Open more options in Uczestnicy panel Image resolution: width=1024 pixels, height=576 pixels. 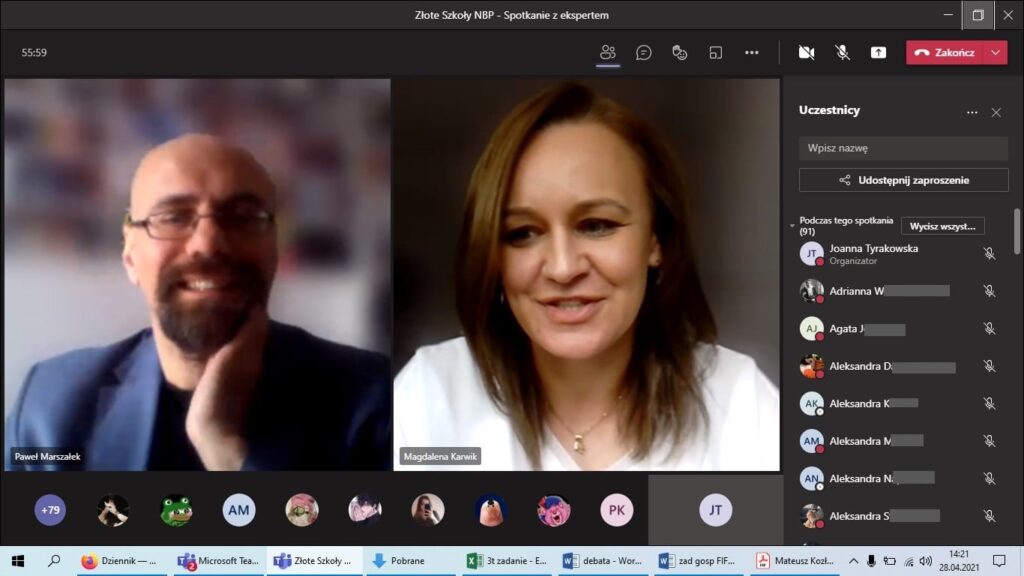tap(972, 112)
